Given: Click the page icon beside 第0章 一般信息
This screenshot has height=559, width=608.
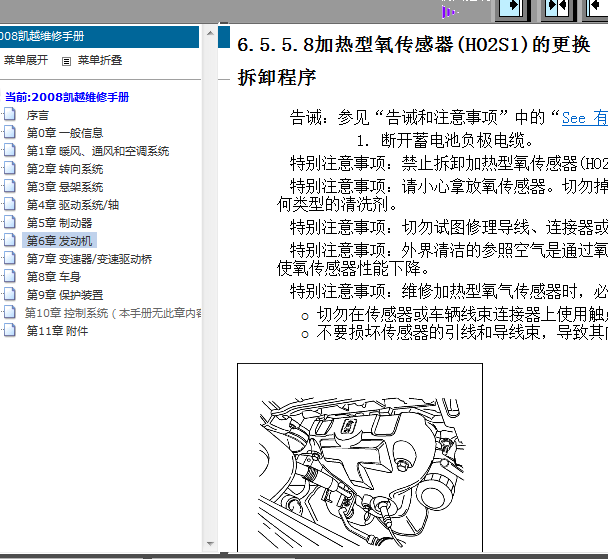Looking at the screenshot, I should [x=10, y=133].
